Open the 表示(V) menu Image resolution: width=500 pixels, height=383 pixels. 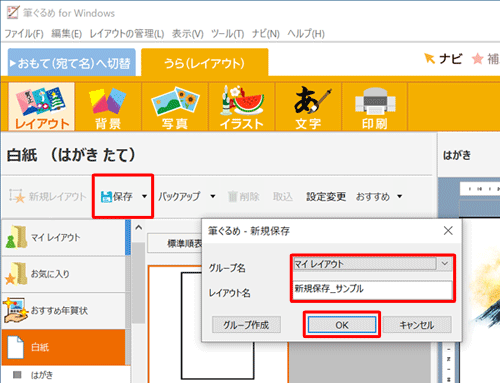pos(187,34)
